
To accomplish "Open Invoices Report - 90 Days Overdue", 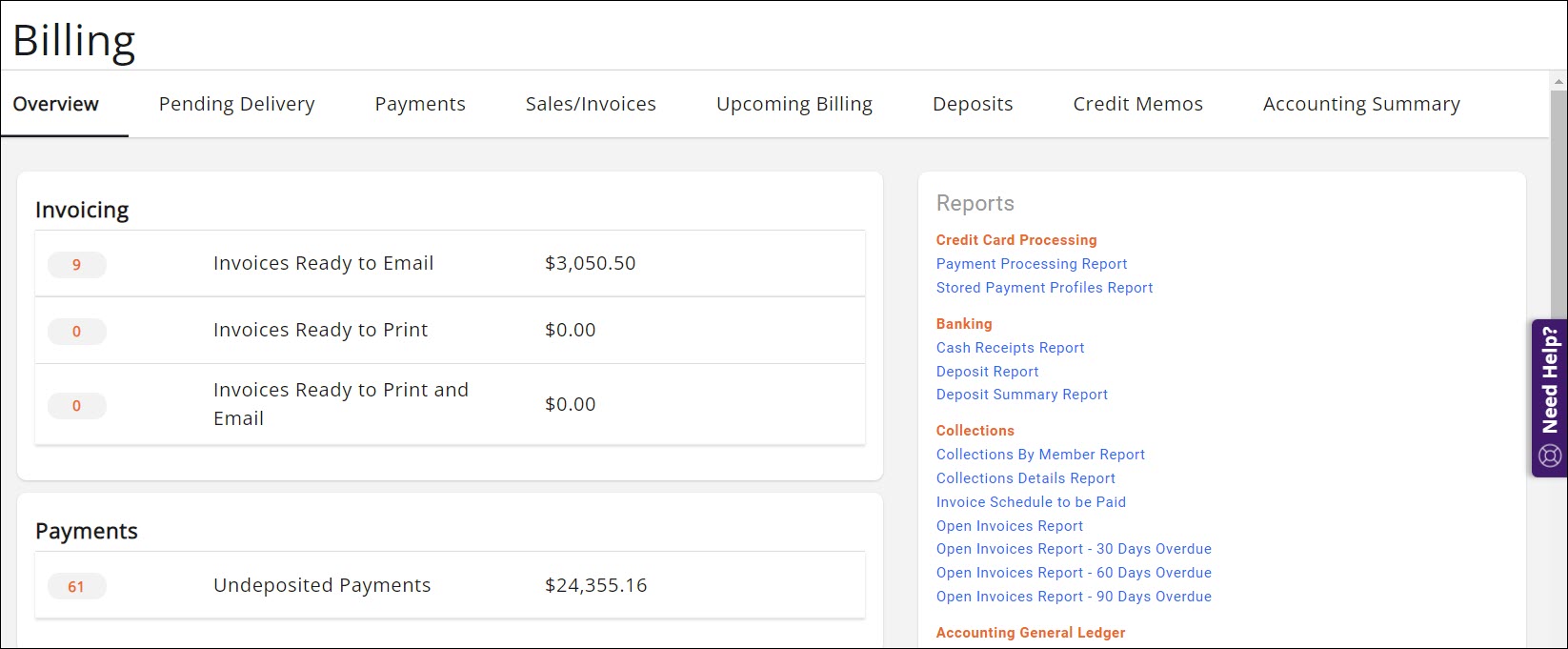I will coord(1074,597).
